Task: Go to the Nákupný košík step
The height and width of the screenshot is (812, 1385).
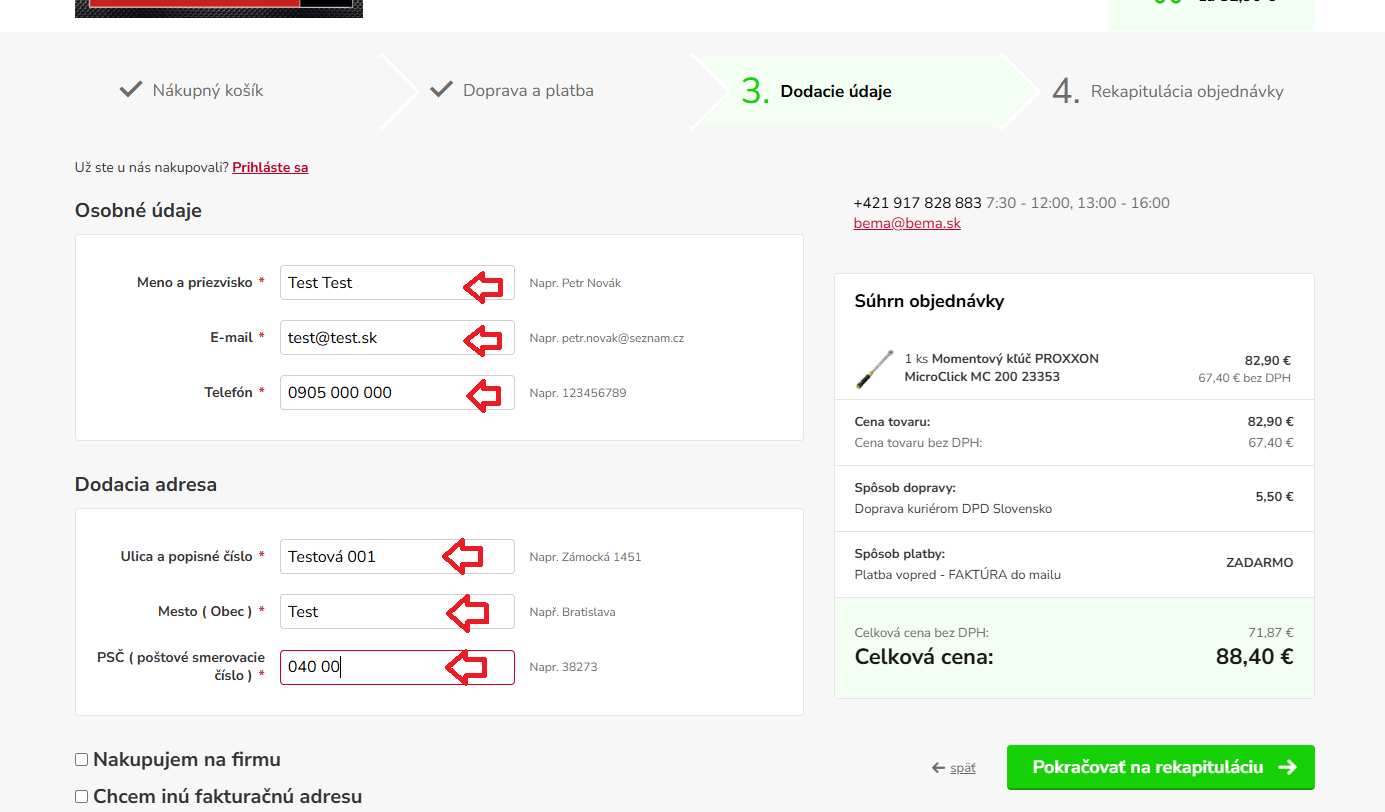Action: pos(207,91)
